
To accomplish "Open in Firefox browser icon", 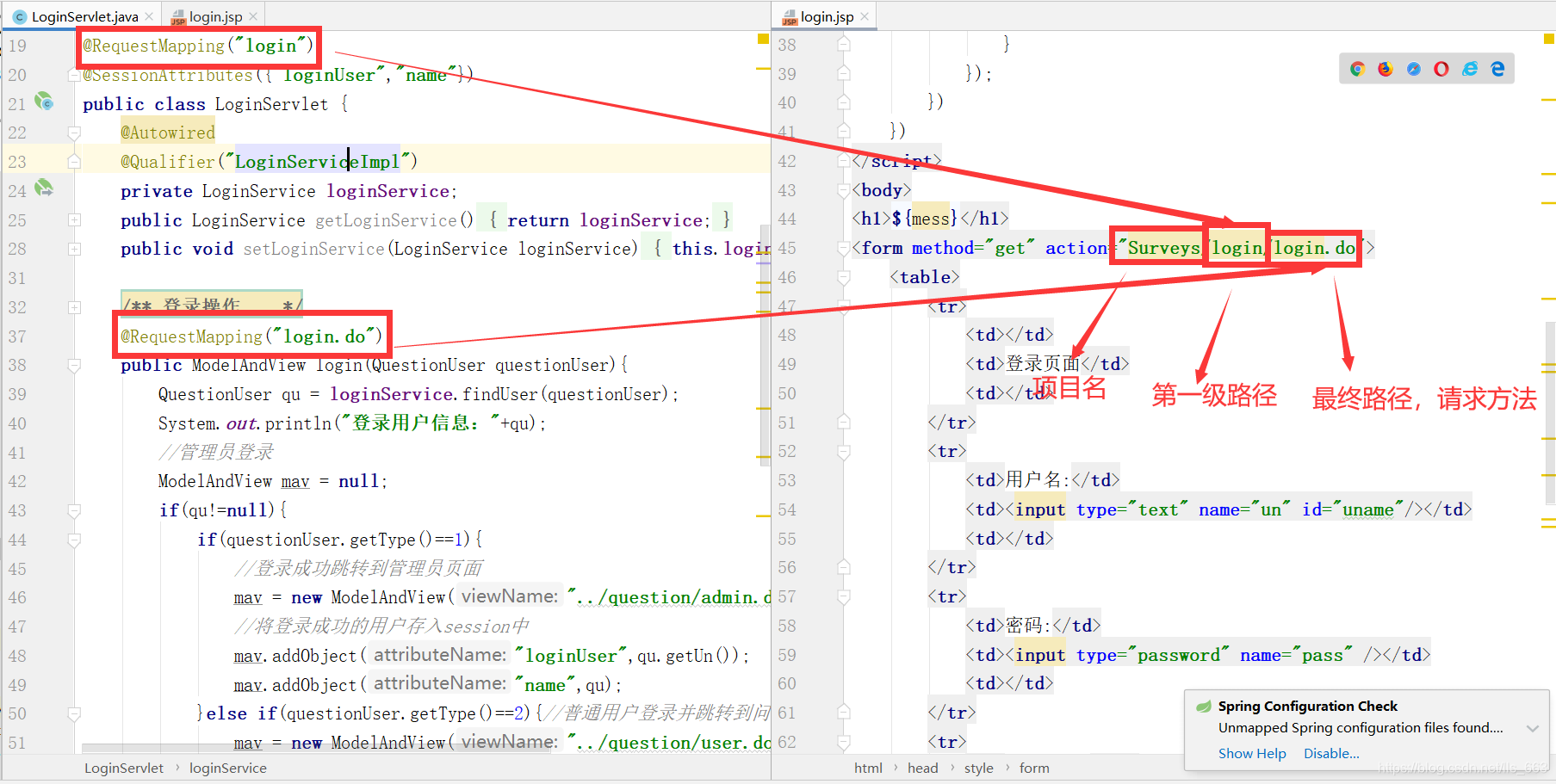I will click(x=1386, y=69).
